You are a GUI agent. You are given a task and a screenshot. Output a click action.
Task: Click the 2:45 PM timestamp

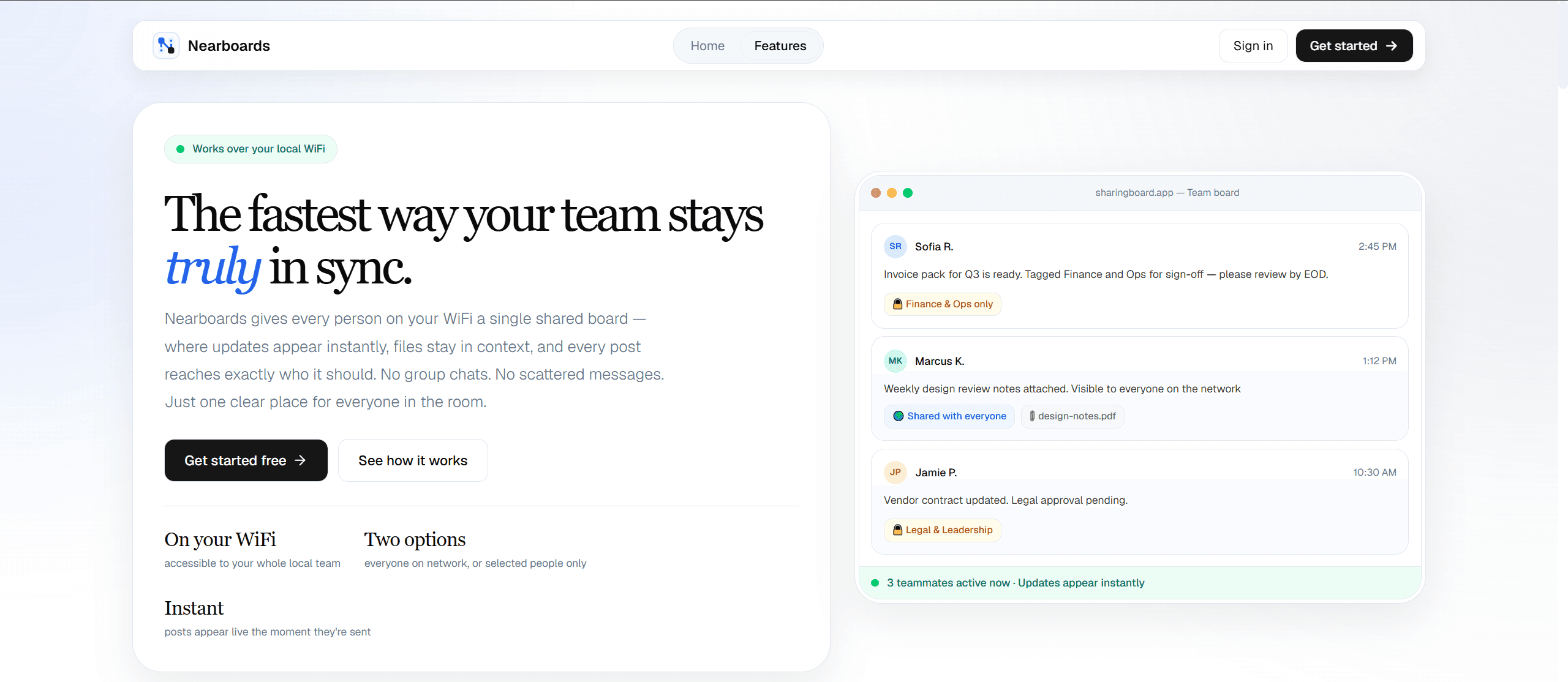pyautogui.click(x=1378, y=247)
